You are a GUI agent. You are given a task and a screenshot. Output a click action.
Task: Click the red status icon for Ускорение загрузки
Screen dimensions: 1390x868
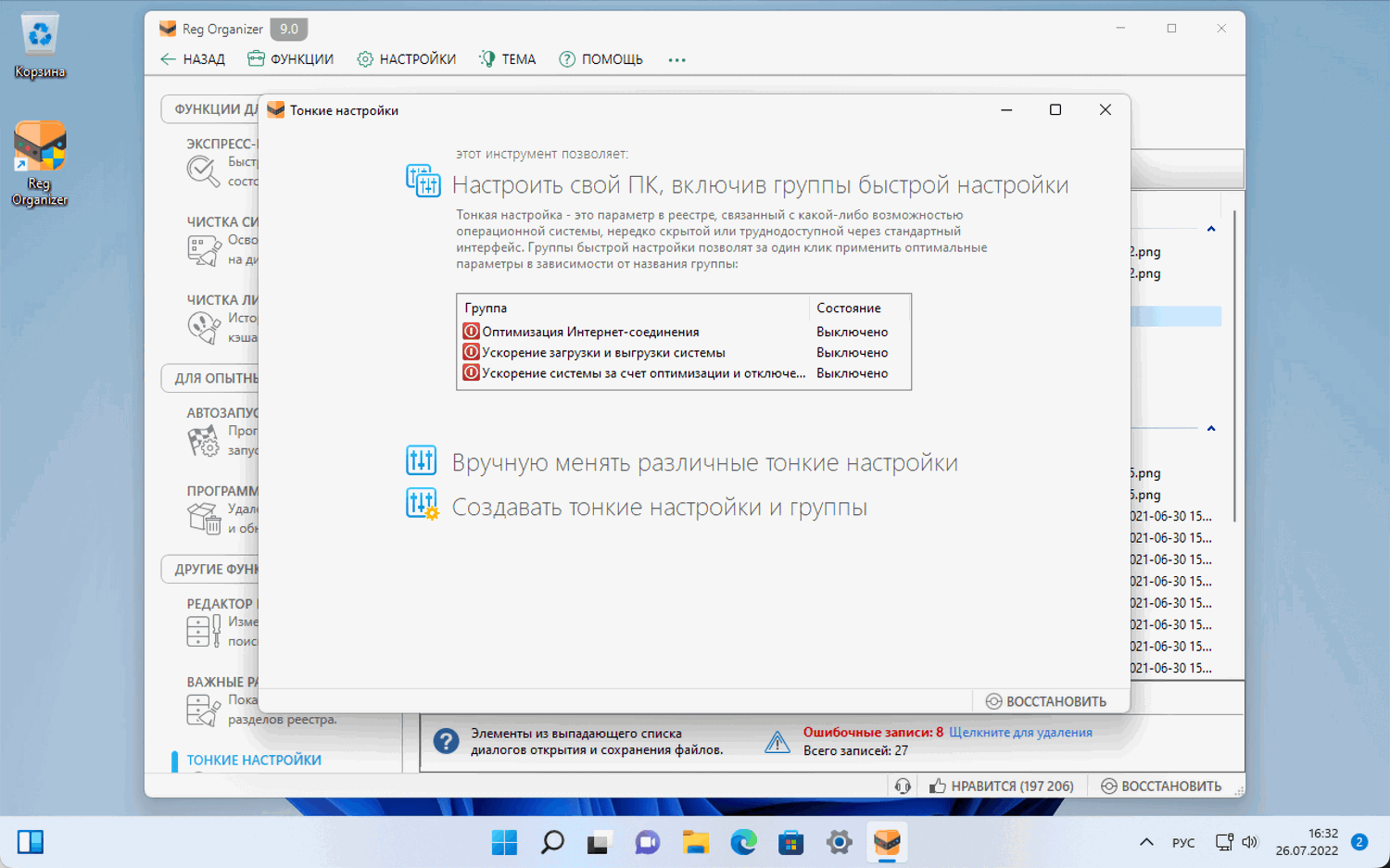pos(471,352)
